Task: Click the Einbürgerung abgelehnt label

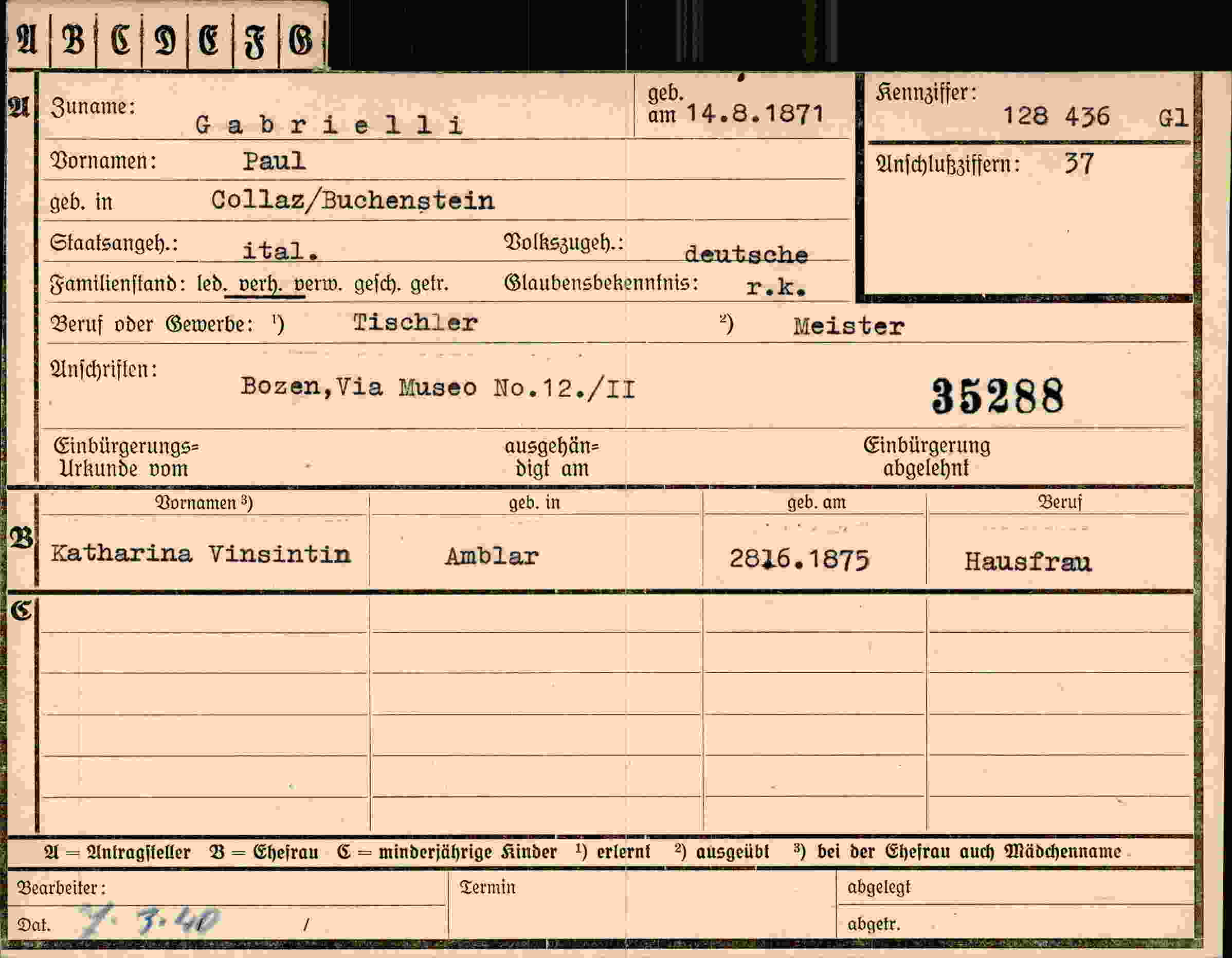Action: (927, 457)
